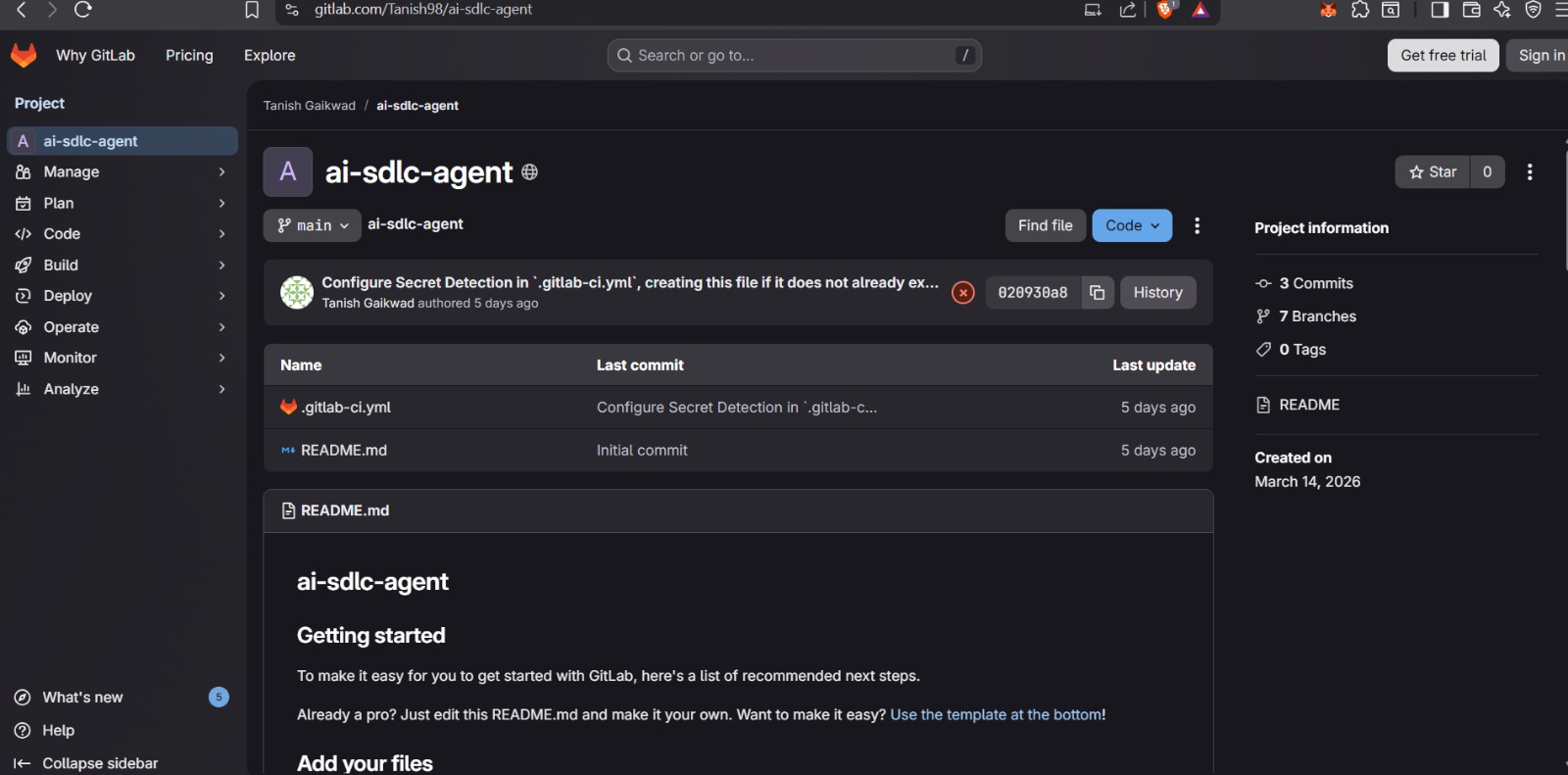
Task: Expand the Monitor sidebar section
Action: [x=122, y=358]
